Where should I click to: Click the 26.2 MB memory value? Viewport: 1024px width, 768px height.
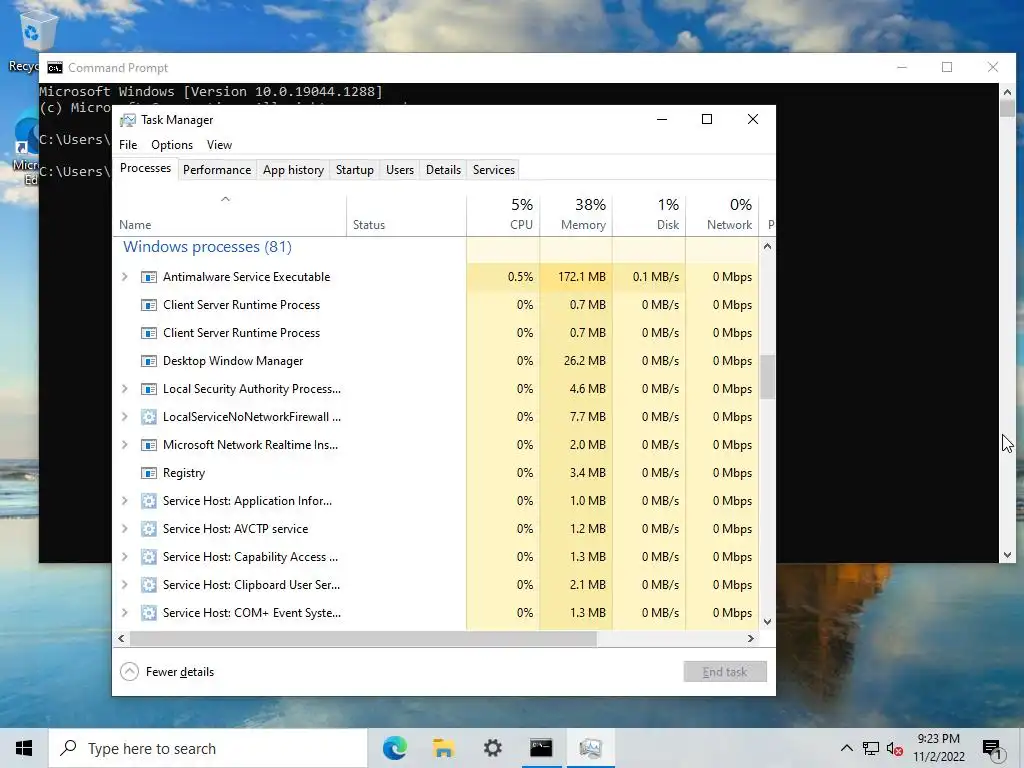[x=584, y=361]
